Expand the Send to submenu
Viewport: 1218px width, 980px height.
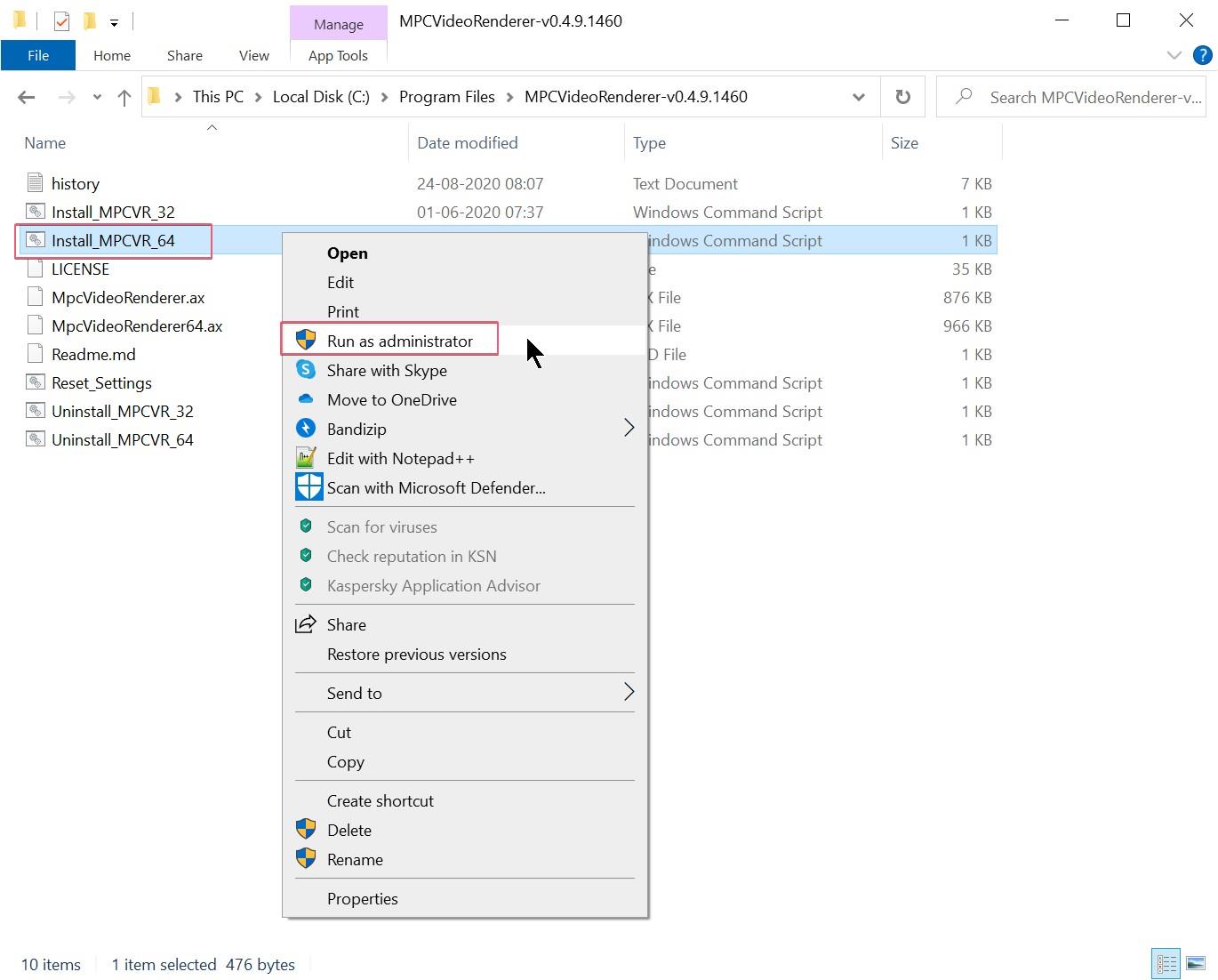(x=354, y=693)
